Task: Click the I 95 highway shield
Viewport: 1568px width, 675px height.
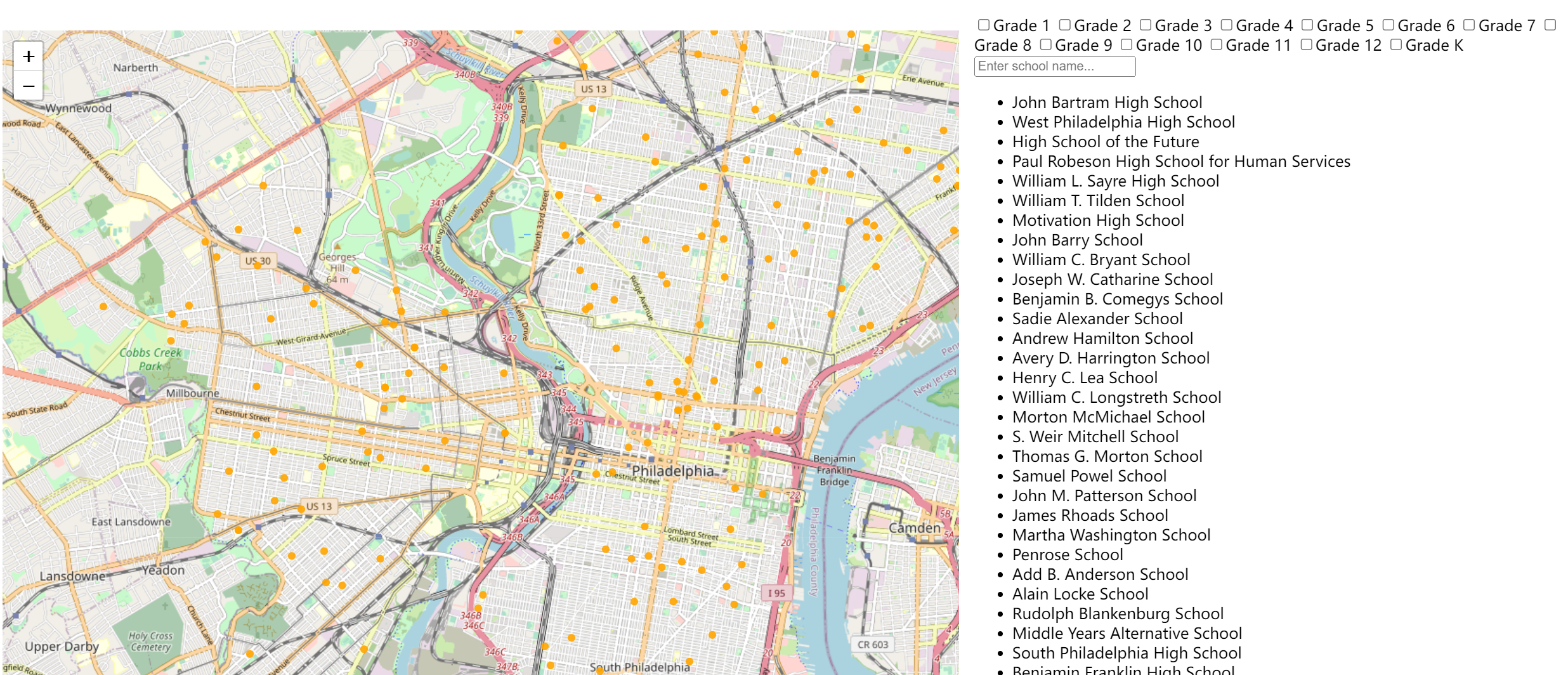Action: coord(776,593)
